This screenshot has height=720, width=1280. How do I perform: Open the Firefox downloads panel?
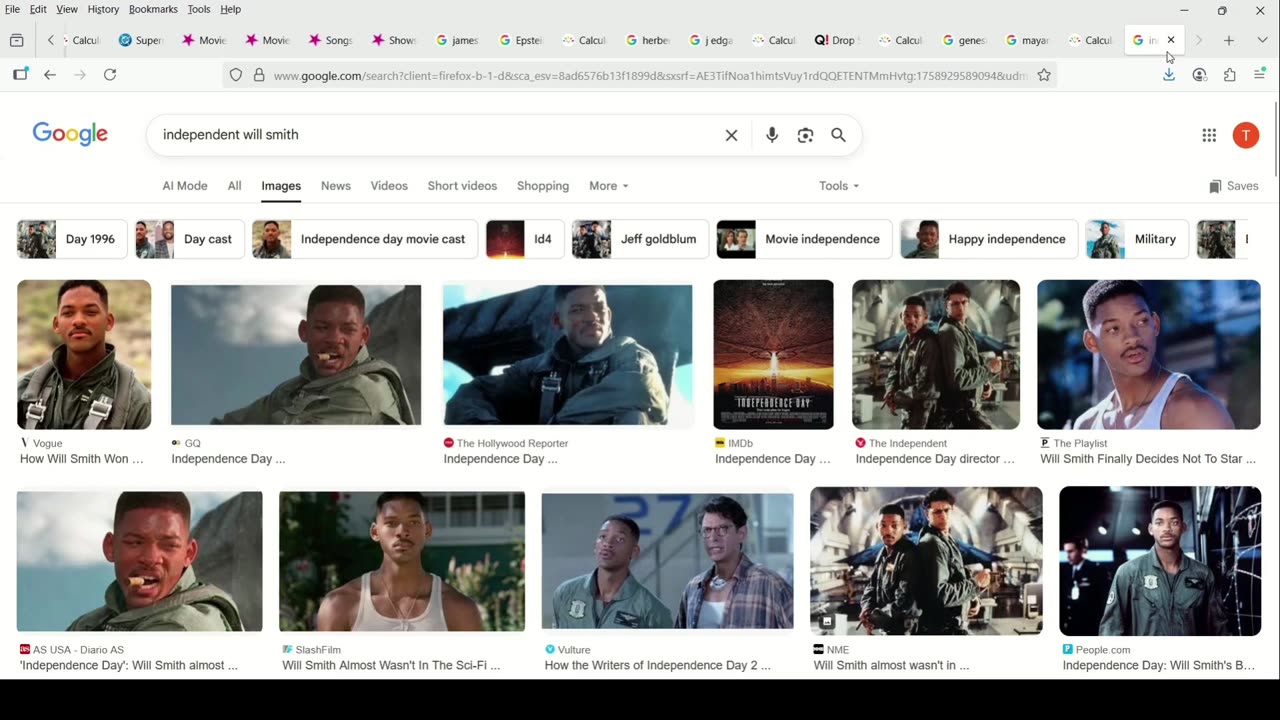(1168, 75)
